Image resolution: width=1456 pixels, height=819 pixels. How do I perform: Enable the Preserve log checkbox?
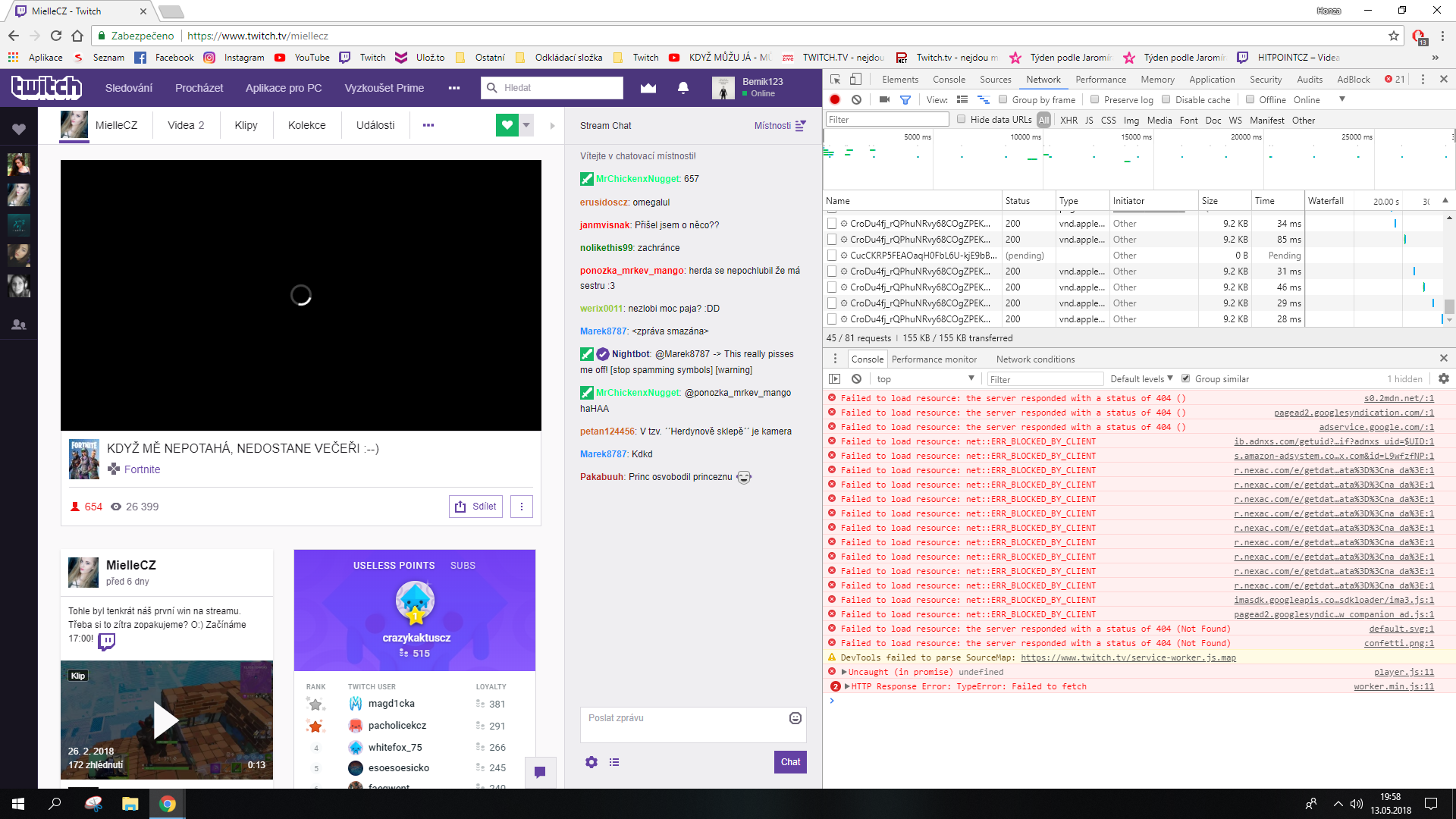[x=1094, y=99]
